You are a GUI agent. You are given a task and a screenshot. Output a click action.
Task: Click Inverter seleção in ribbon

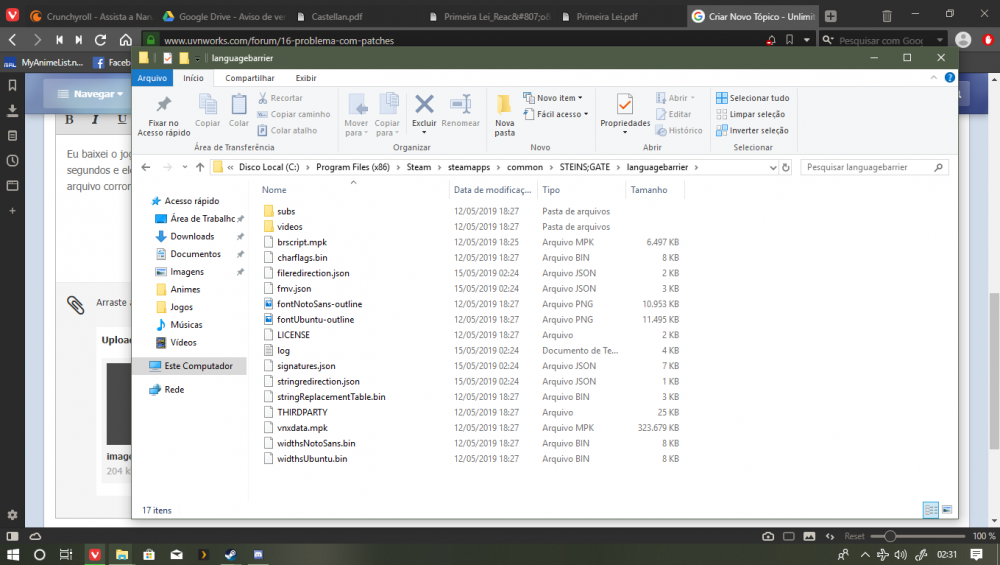pos(753,131)
